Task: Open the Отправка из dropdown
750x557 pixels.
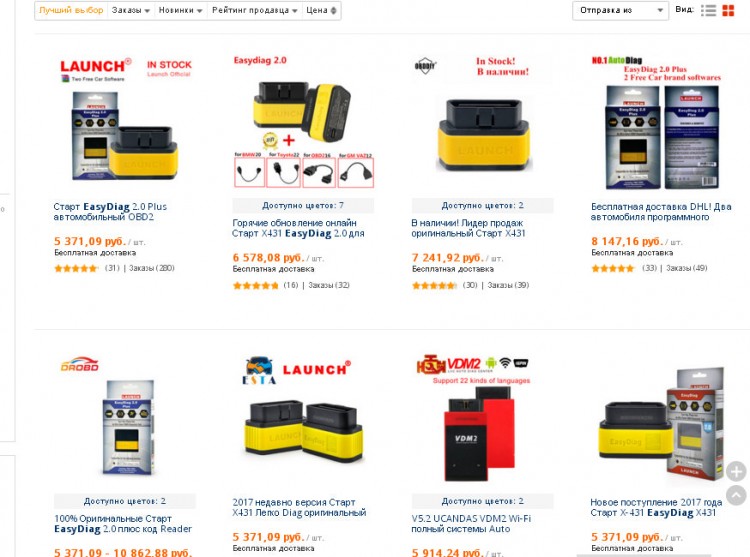Action: click(x=620, y=11)
